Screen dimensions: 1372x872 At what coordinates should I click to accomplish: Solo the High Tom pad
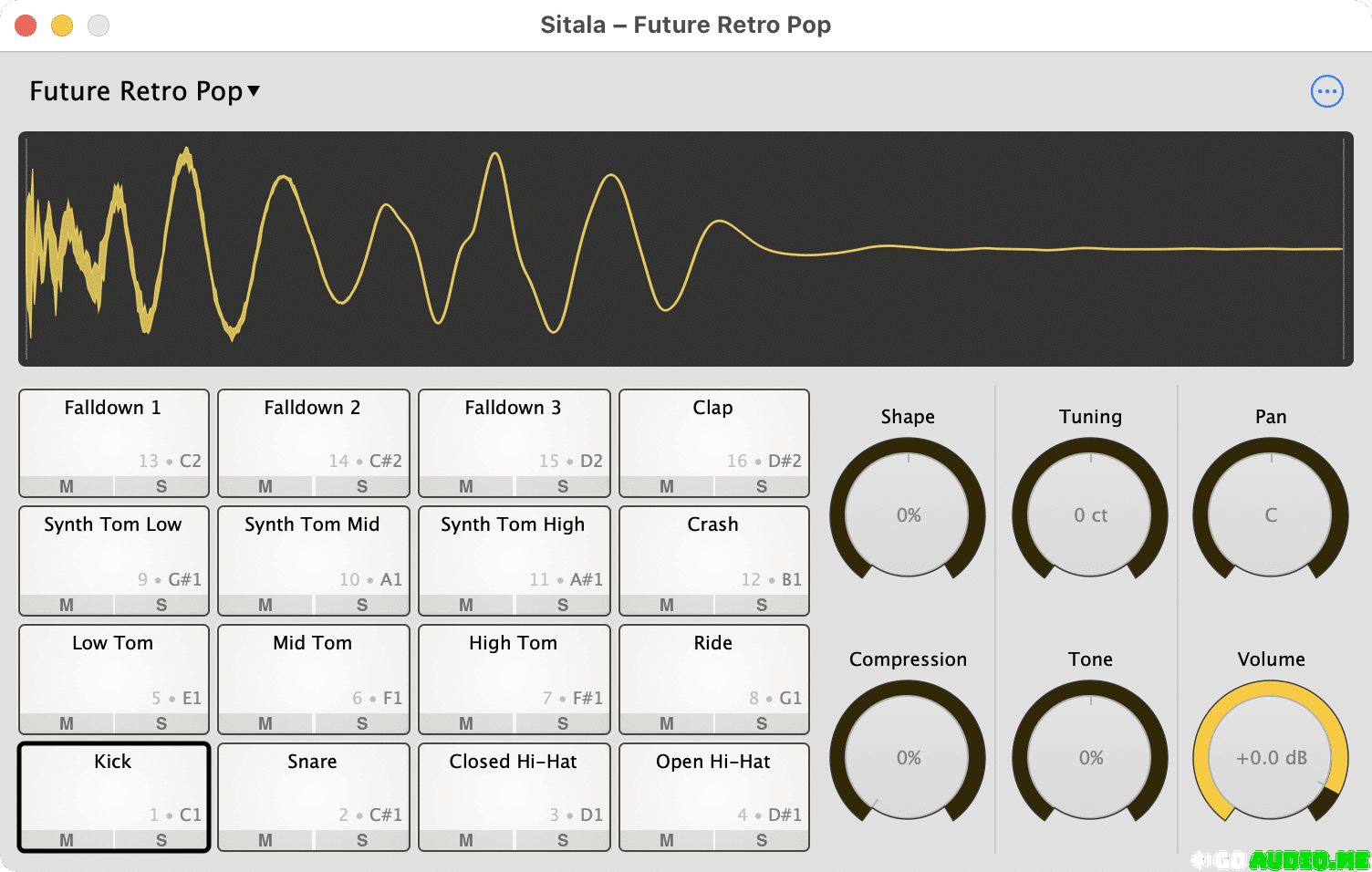pyautogui.click(x=563, y=723)
